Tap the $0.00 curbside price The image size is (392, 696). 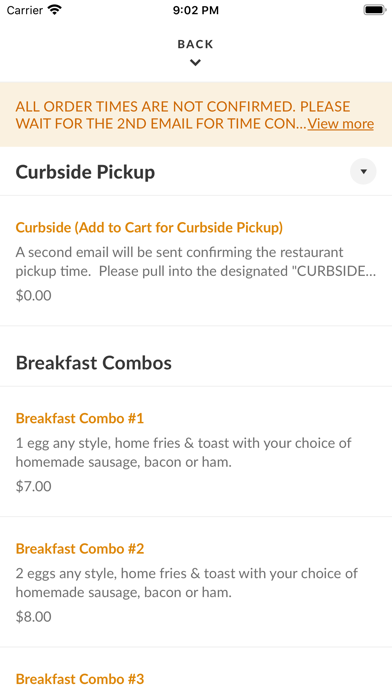[33, 295]
